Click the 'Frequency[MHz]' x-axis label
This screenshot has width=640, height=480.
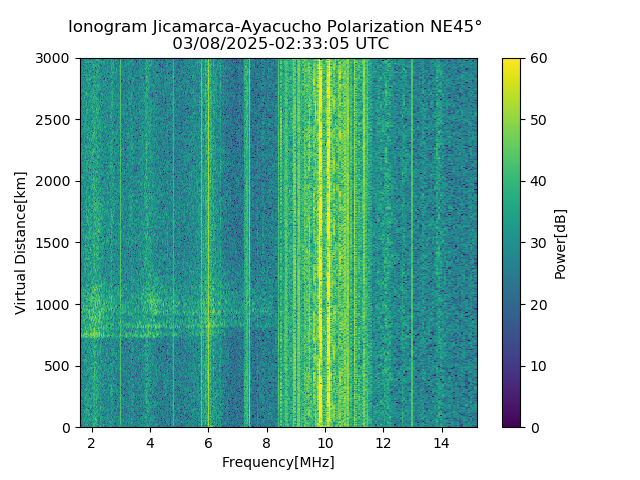[x=278, y=462]
